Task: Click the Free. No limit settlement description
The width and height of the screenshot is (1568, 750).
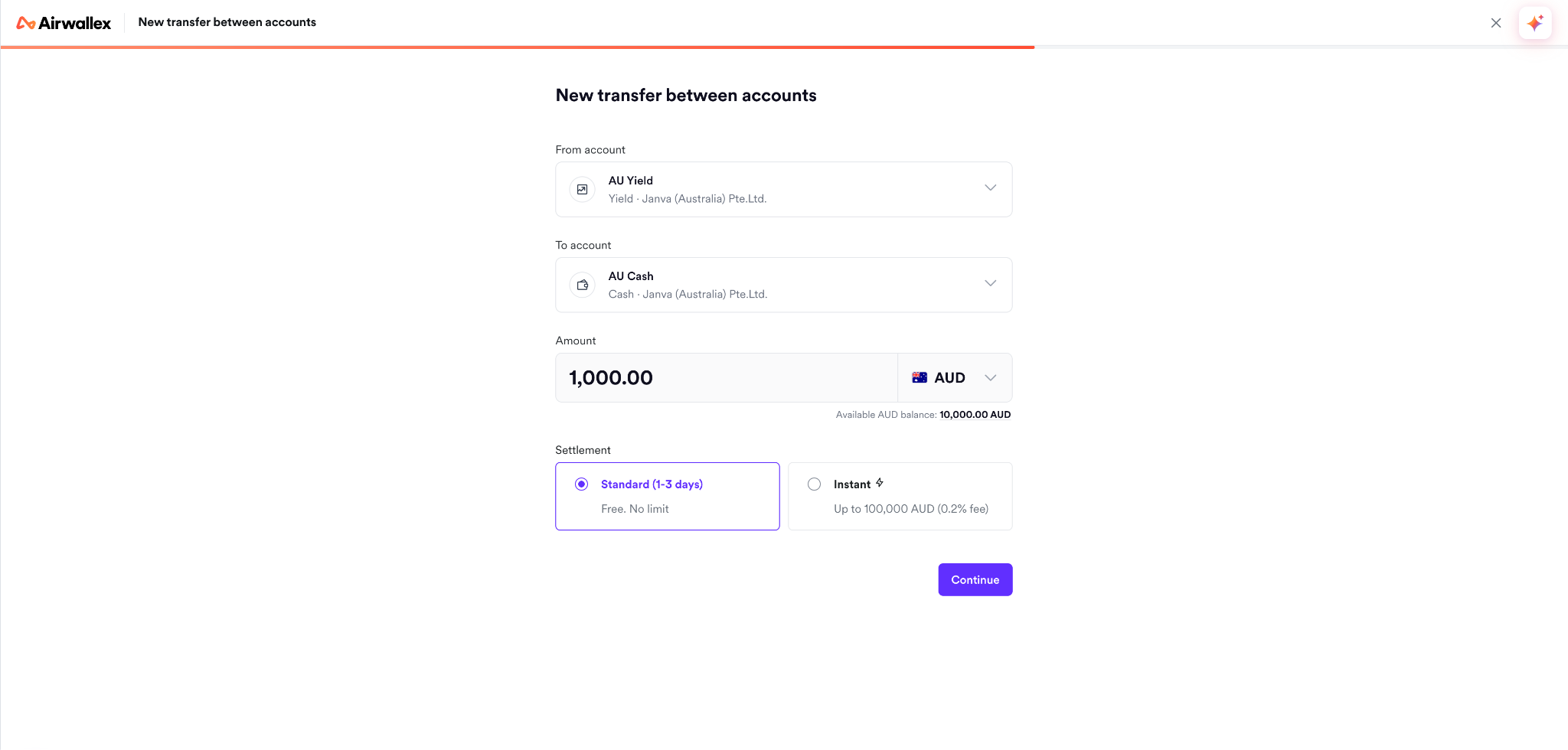Action: [x=635, y=509]
